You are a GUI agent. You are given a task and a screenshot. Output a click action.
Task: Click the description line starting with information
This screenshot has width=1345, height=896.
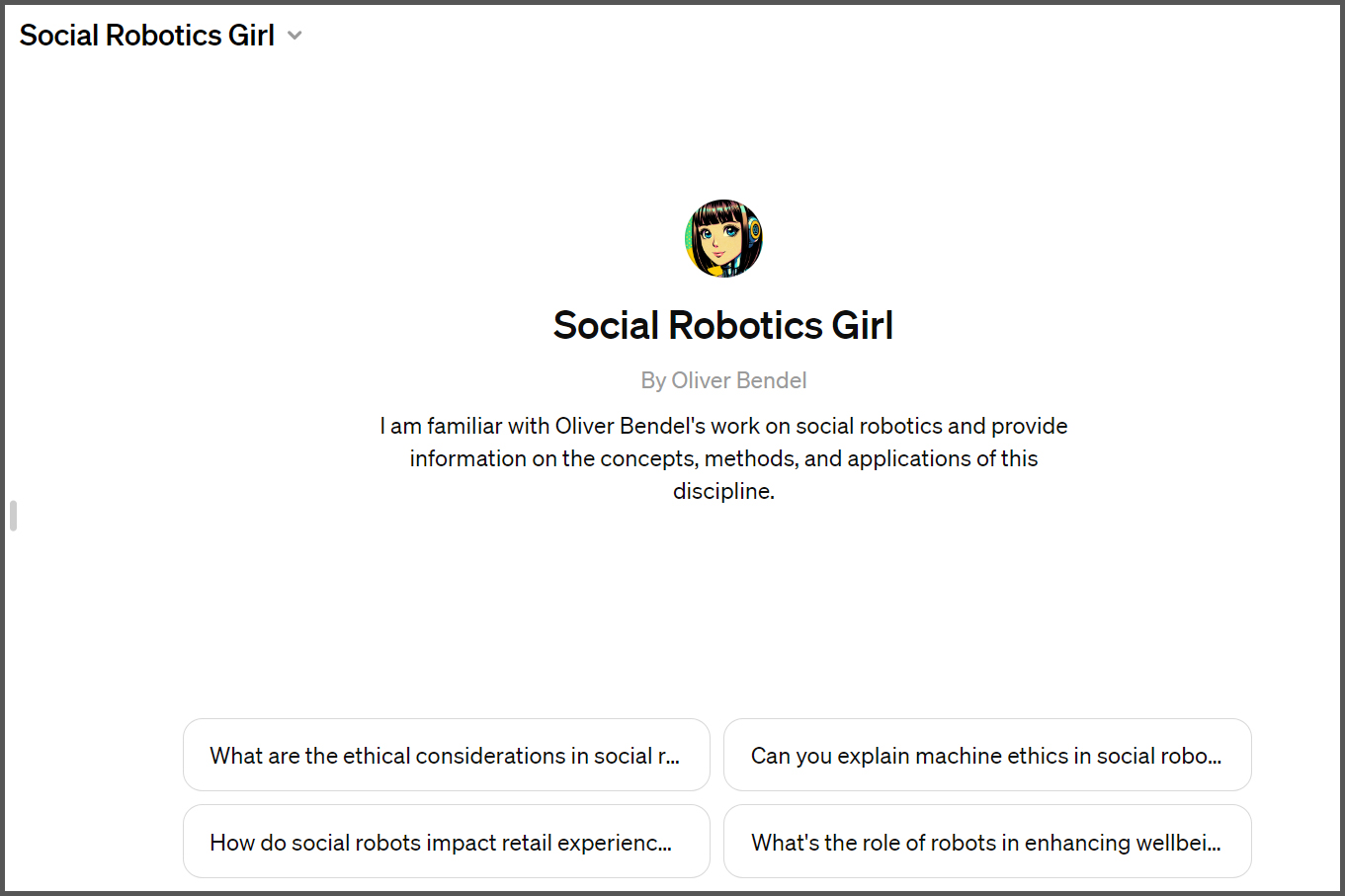pos(723,458)
